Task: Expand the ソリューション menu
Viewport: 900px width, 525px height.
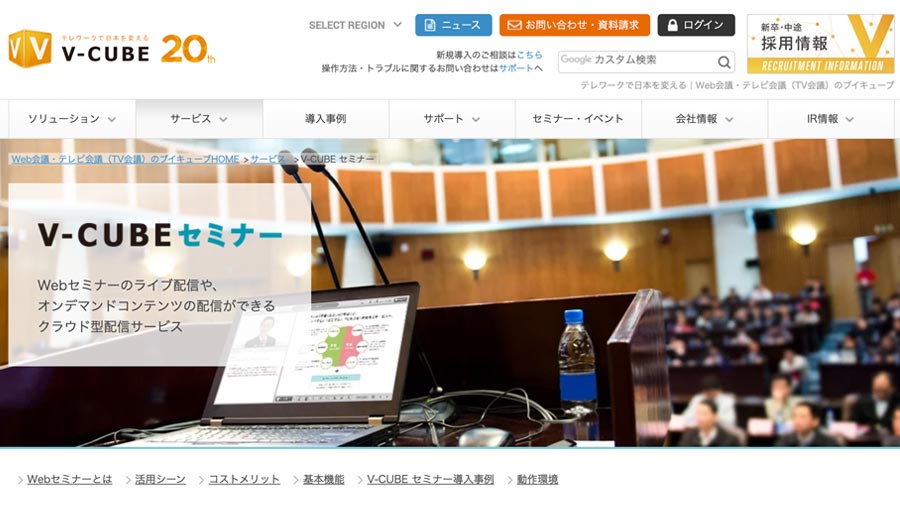Action: (72, 119)
